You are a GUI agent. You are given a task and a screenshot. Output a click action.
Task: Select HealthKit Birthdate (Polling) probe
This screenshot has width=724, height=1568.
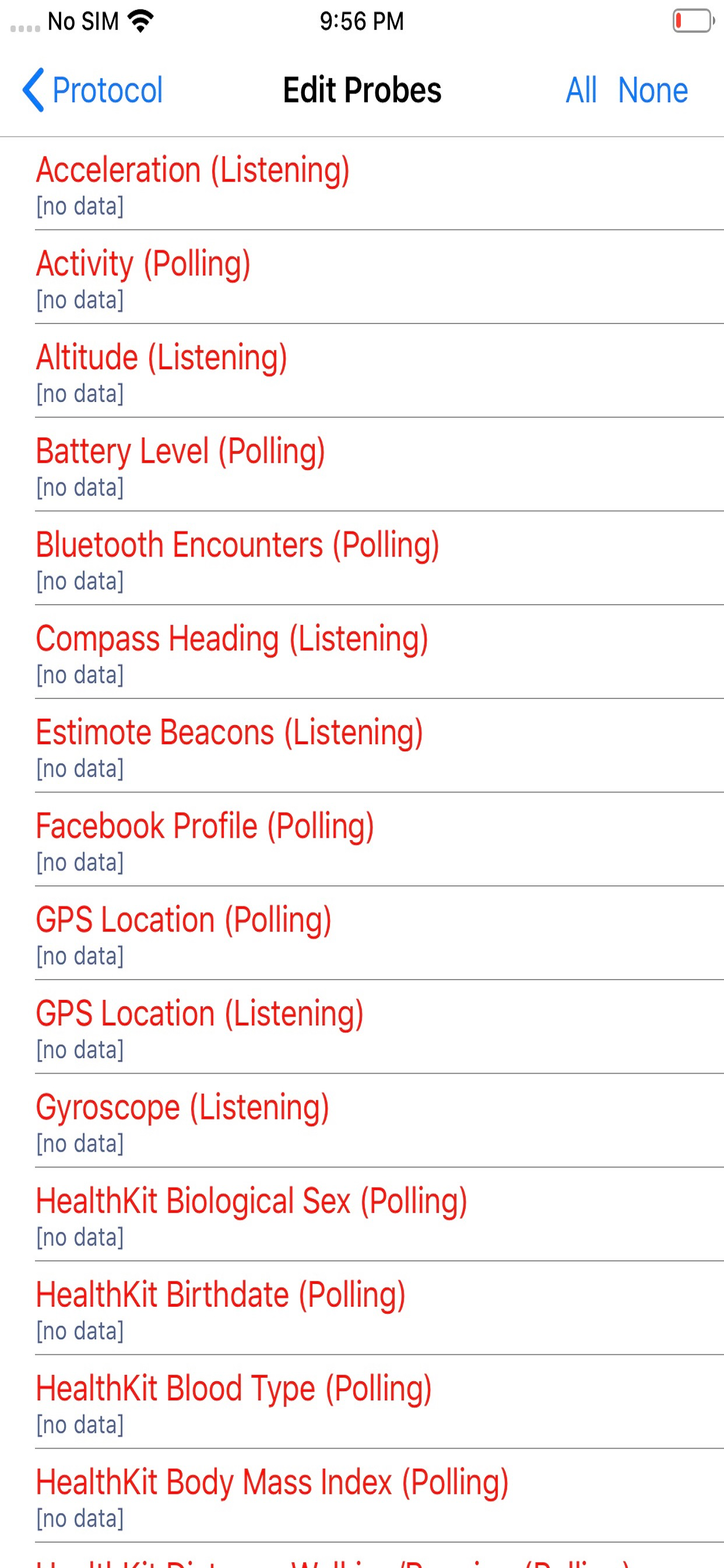click(x=362, y=1308)
